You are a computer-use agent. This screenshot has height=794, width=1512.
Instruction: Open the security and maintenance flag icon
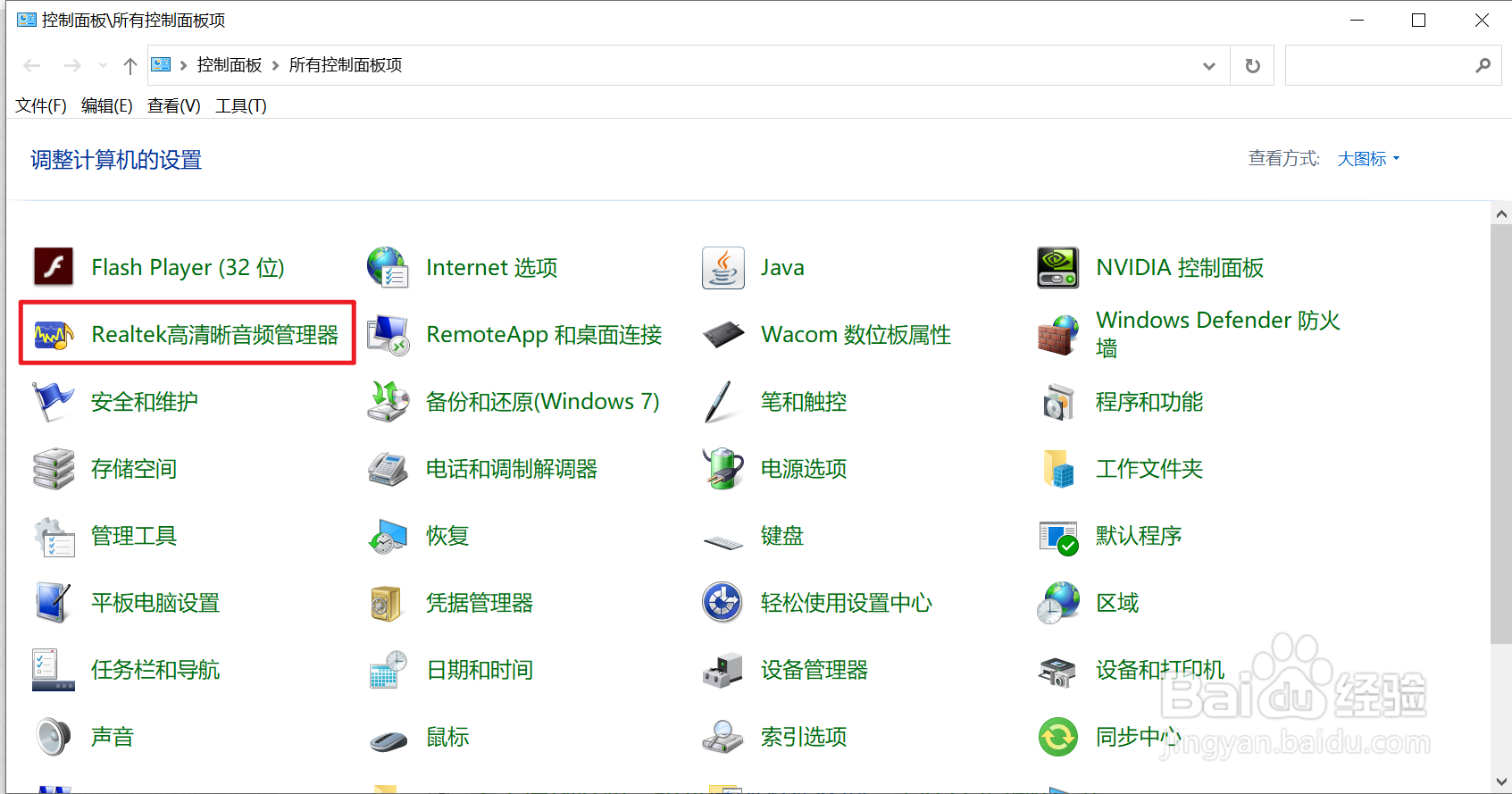click(54, 402)
